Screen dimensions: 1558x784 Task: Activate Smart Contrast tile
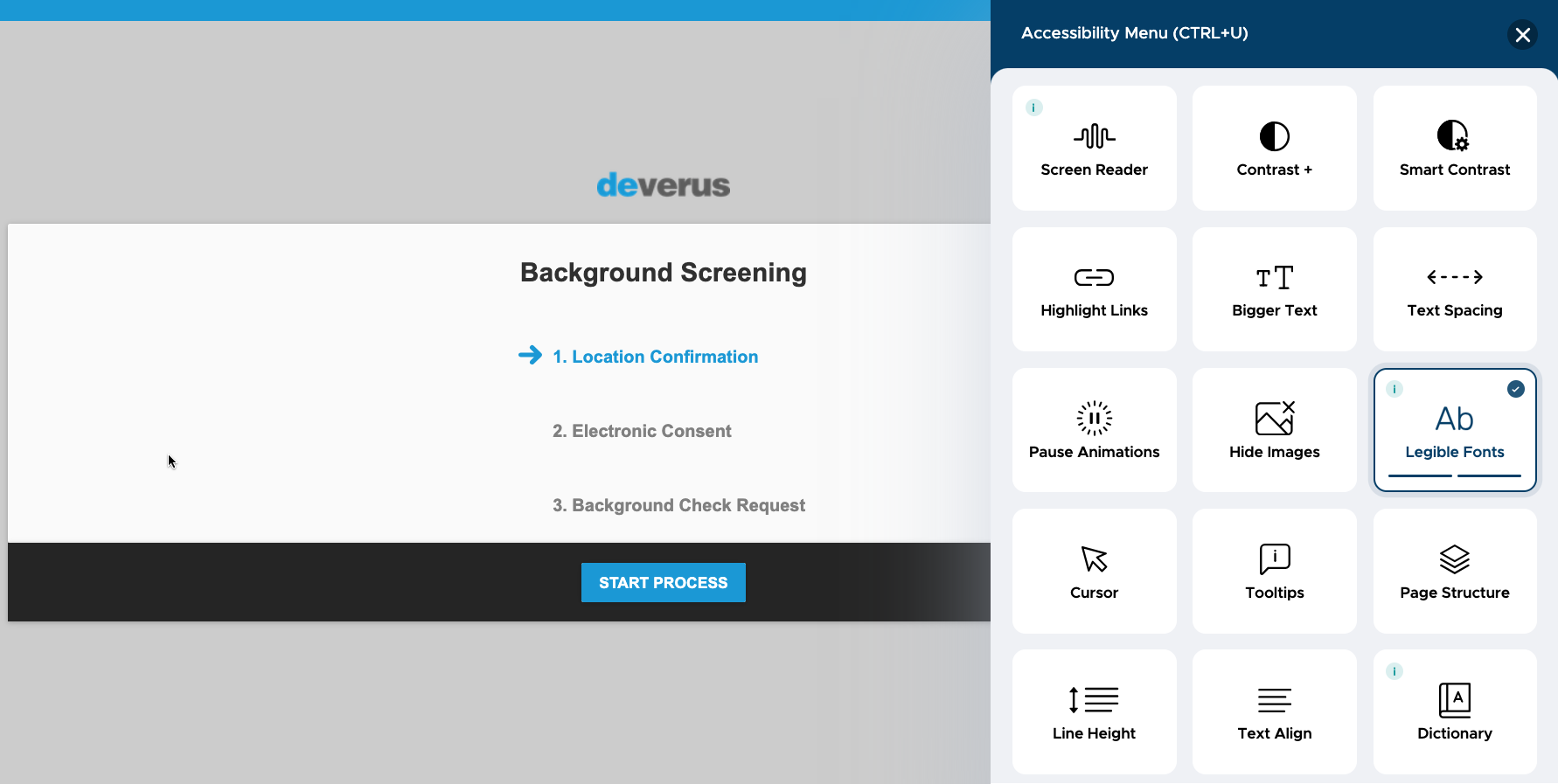point(1455,148)
